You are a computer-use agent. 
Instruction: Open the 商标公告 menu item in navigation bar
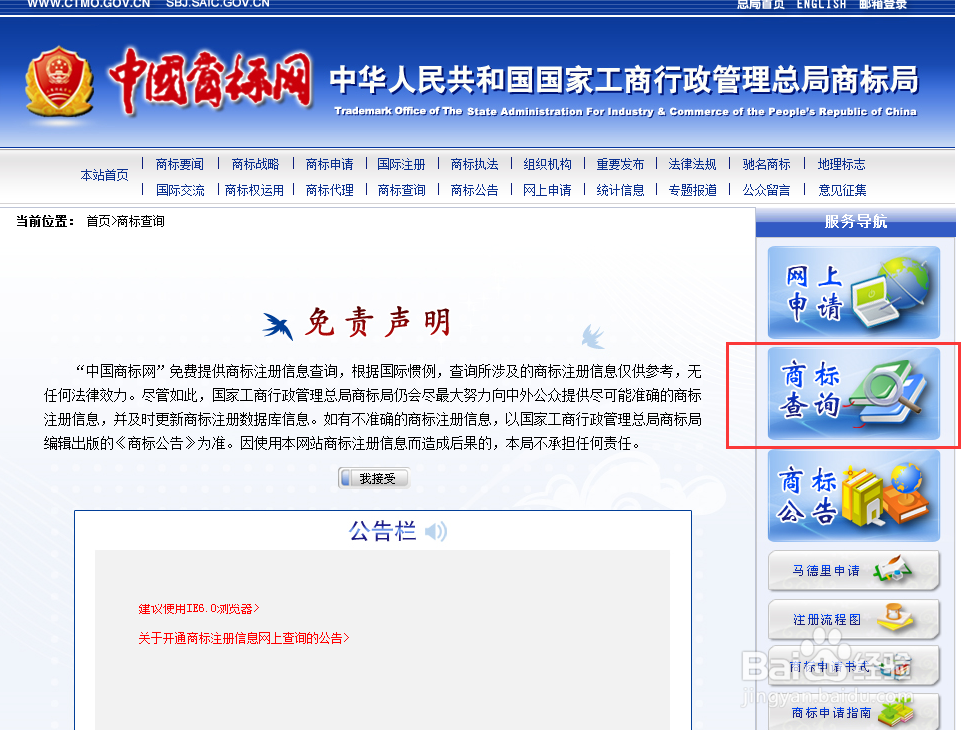pyautogui.click(x=474, y=190)
